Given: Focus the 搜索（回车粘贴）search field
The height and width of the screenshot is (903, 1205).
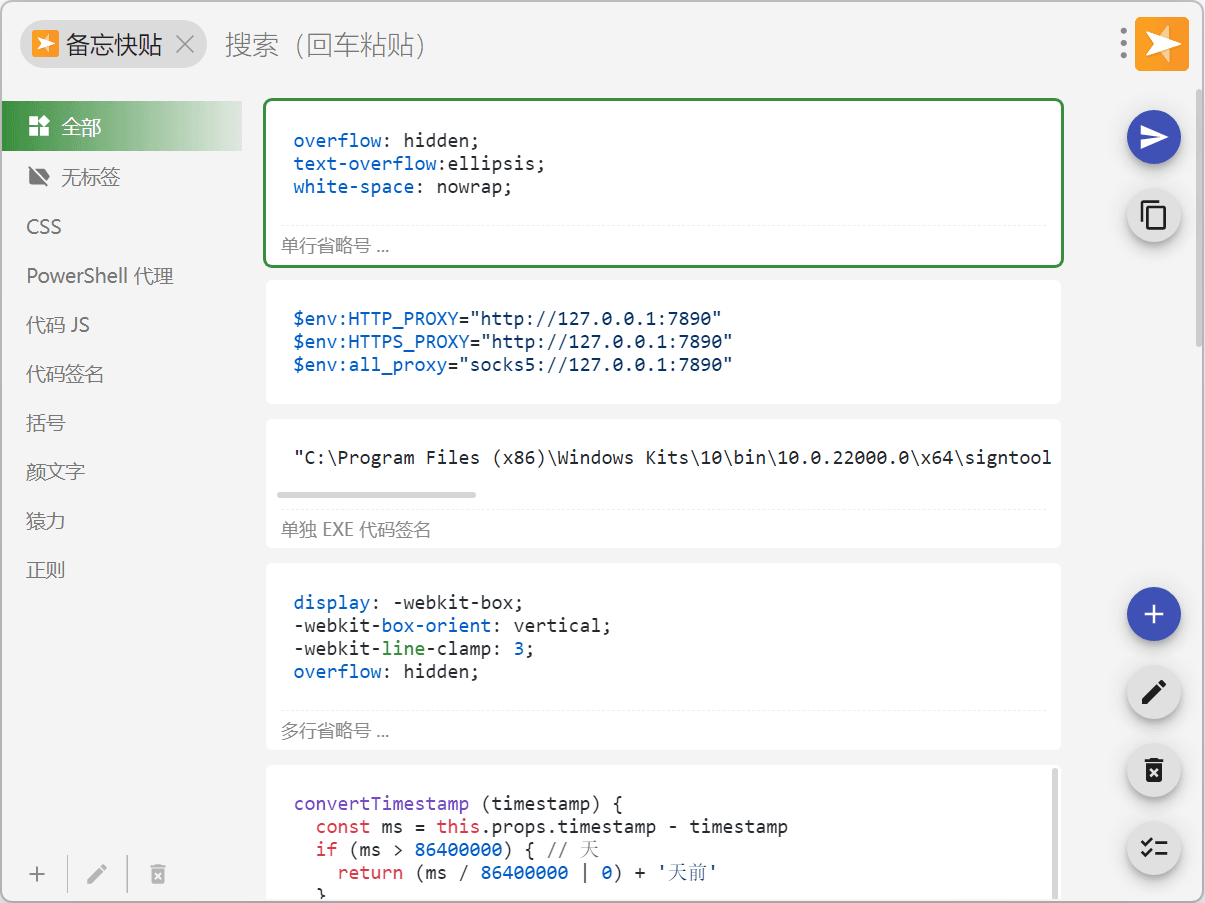Looking at the screenshot, I should [660, 45].
